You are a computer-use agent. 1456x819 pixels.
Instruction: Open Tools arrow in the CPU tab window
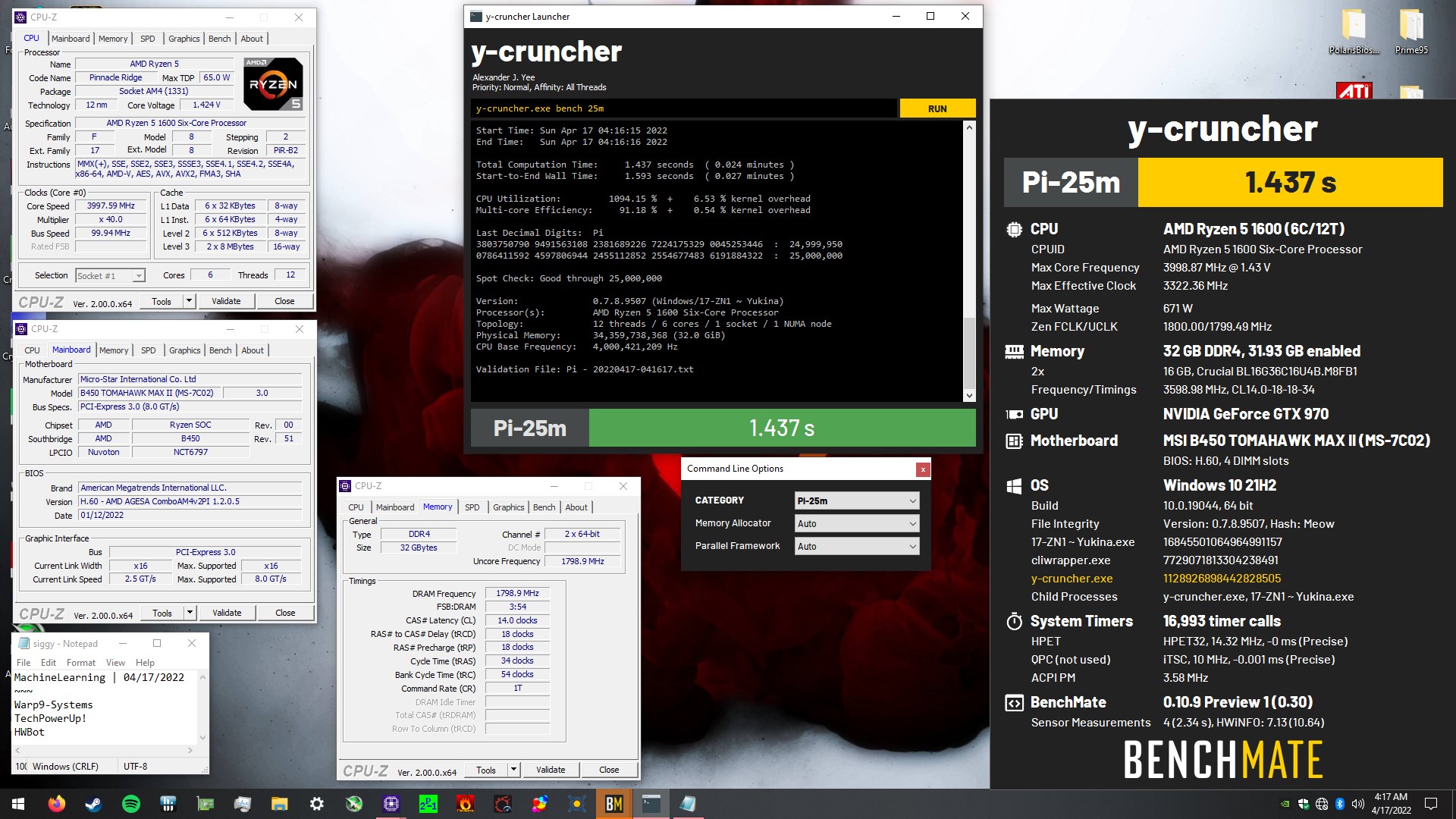pyautogui.click(x=189, y=301)
